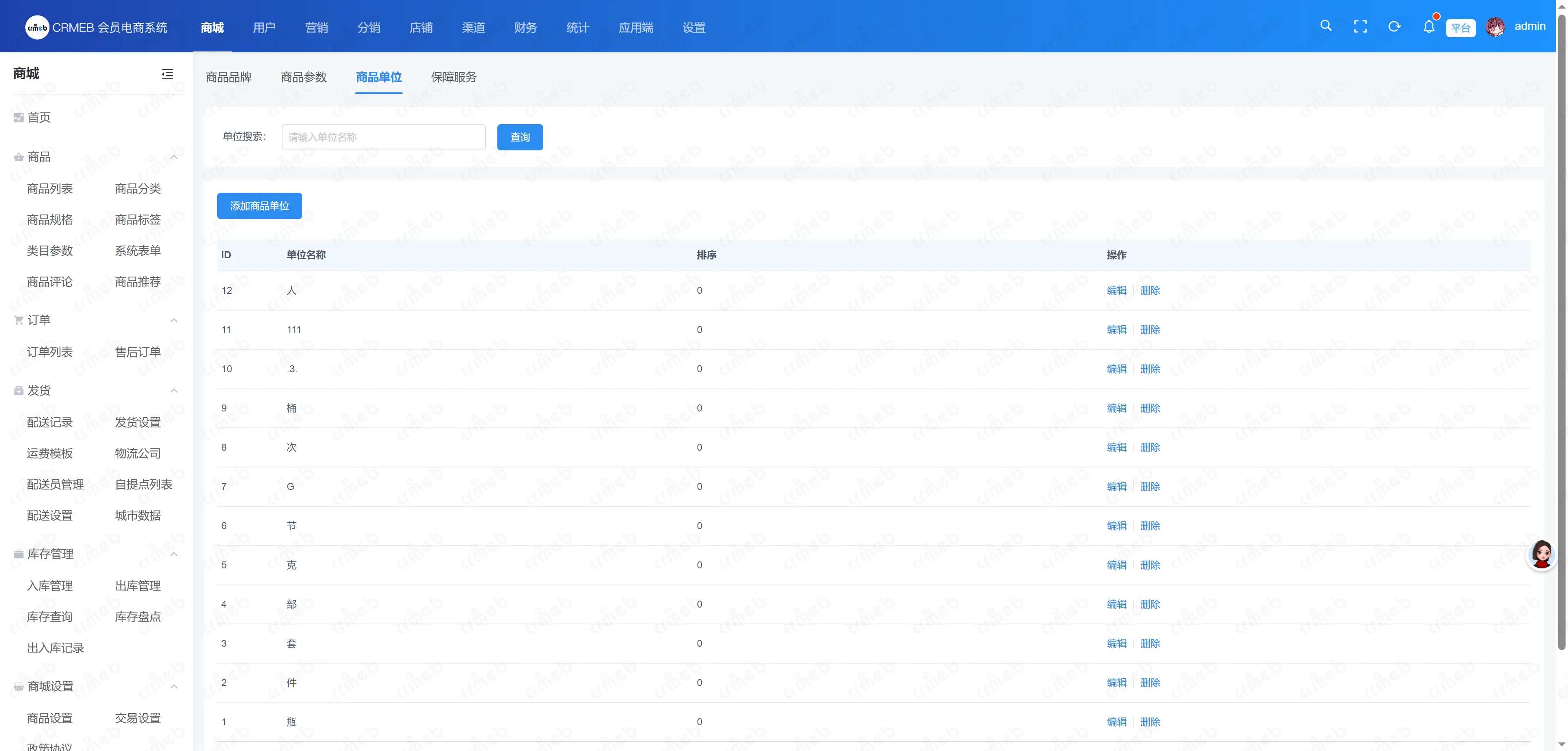Edit the unit G row
1568x751 pixels.
click(x=1116, y=487)
